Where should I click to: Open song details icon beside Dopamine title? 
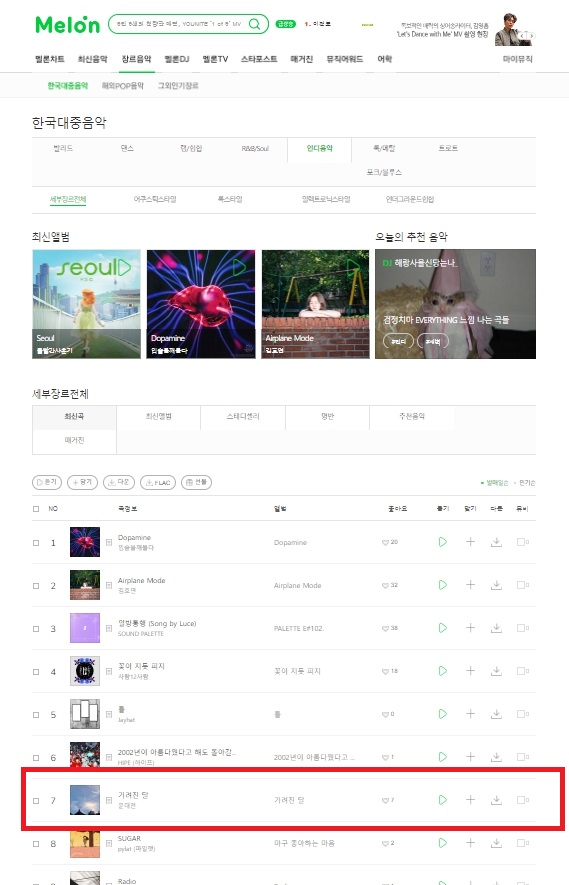click(x=109, y=542)
